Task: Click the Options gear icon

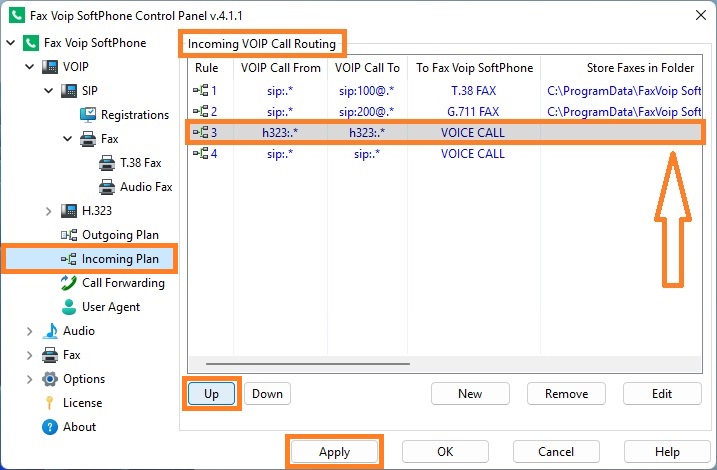Action: pos(50,379)
